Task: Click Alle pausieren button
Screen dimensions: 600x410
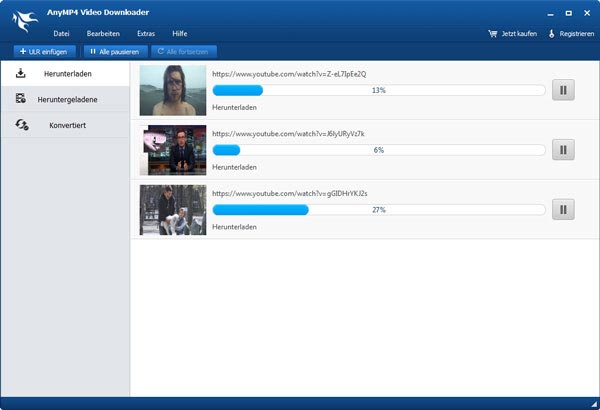Action: [116, 52]
